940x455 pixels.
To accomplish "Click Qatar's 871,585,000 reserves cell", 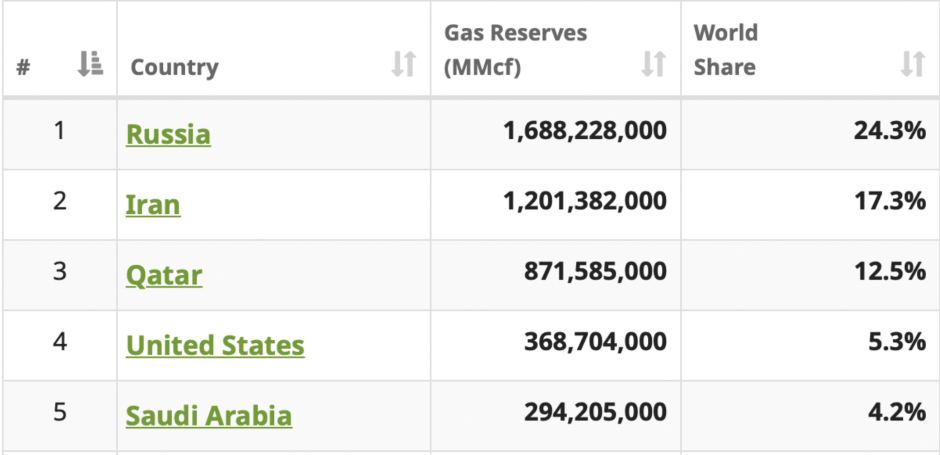I will [595, 273].
